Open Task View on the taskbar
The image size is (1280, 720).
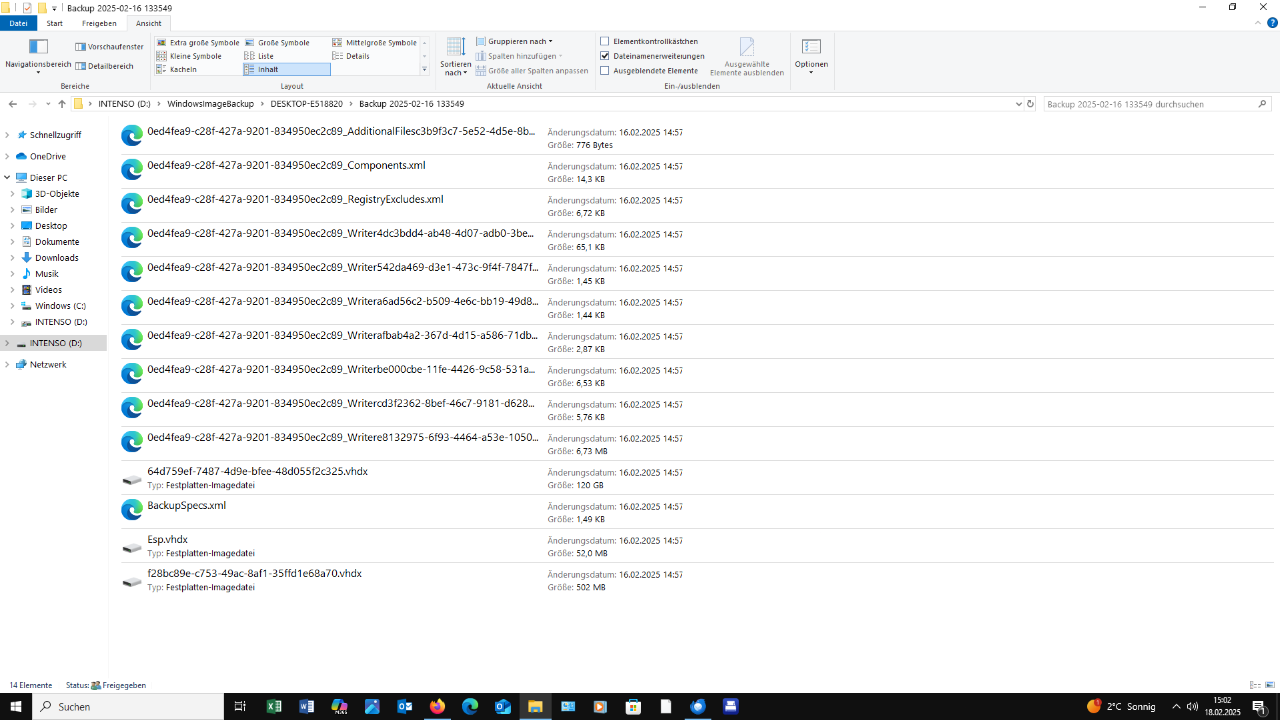point(240,706)
